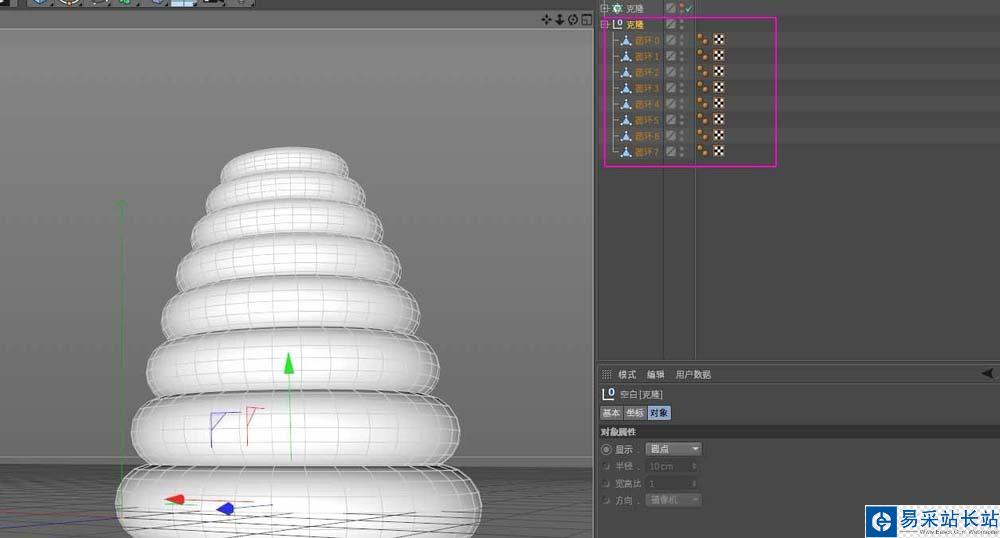Toggle visibility dots of yellow 克隆 null
1000x538 pixels.
coord(681,24)
